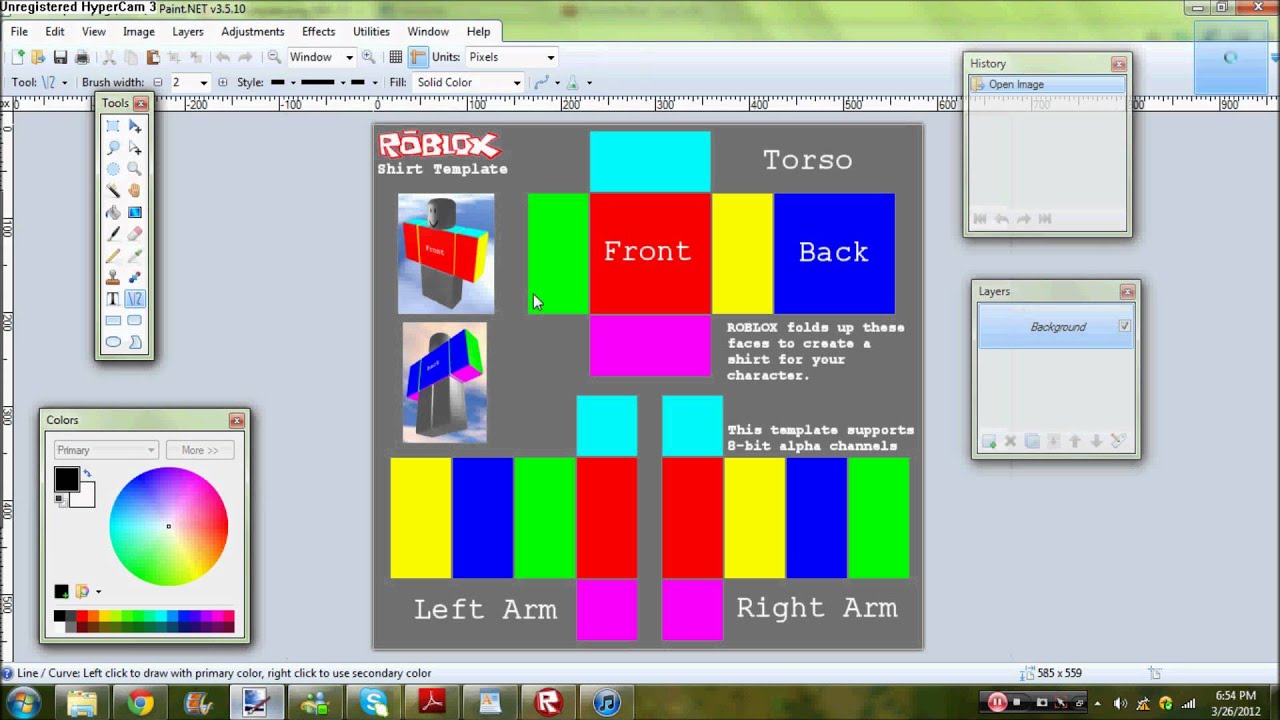
Task: Open the blending mode flask dropdown
Action: coord(580,82)
